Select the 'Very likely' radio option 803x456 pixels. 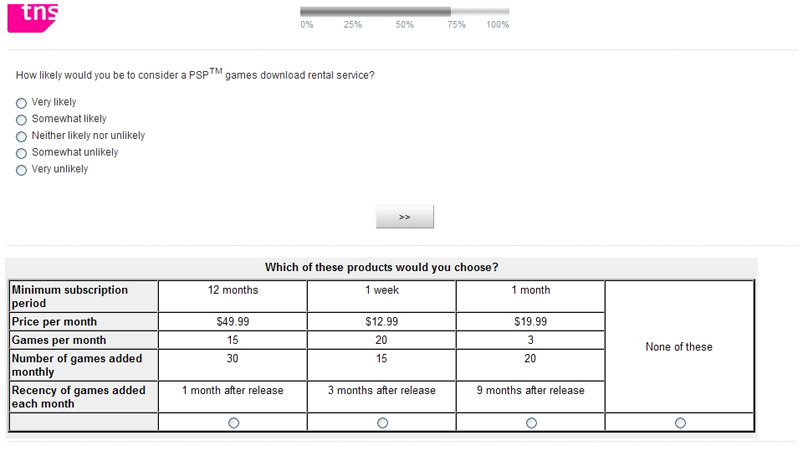[x=22, y=102]
